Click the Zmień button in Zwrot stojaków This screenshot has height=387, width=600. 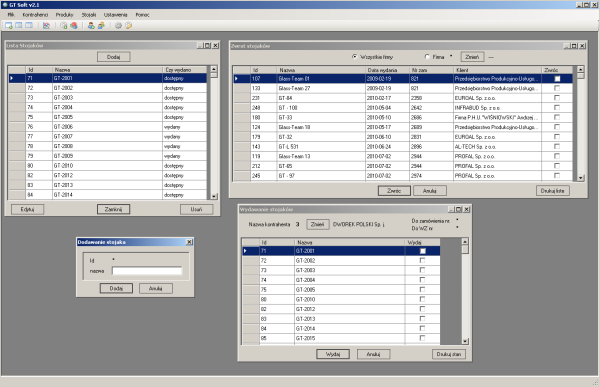click(x=472, y=57)
